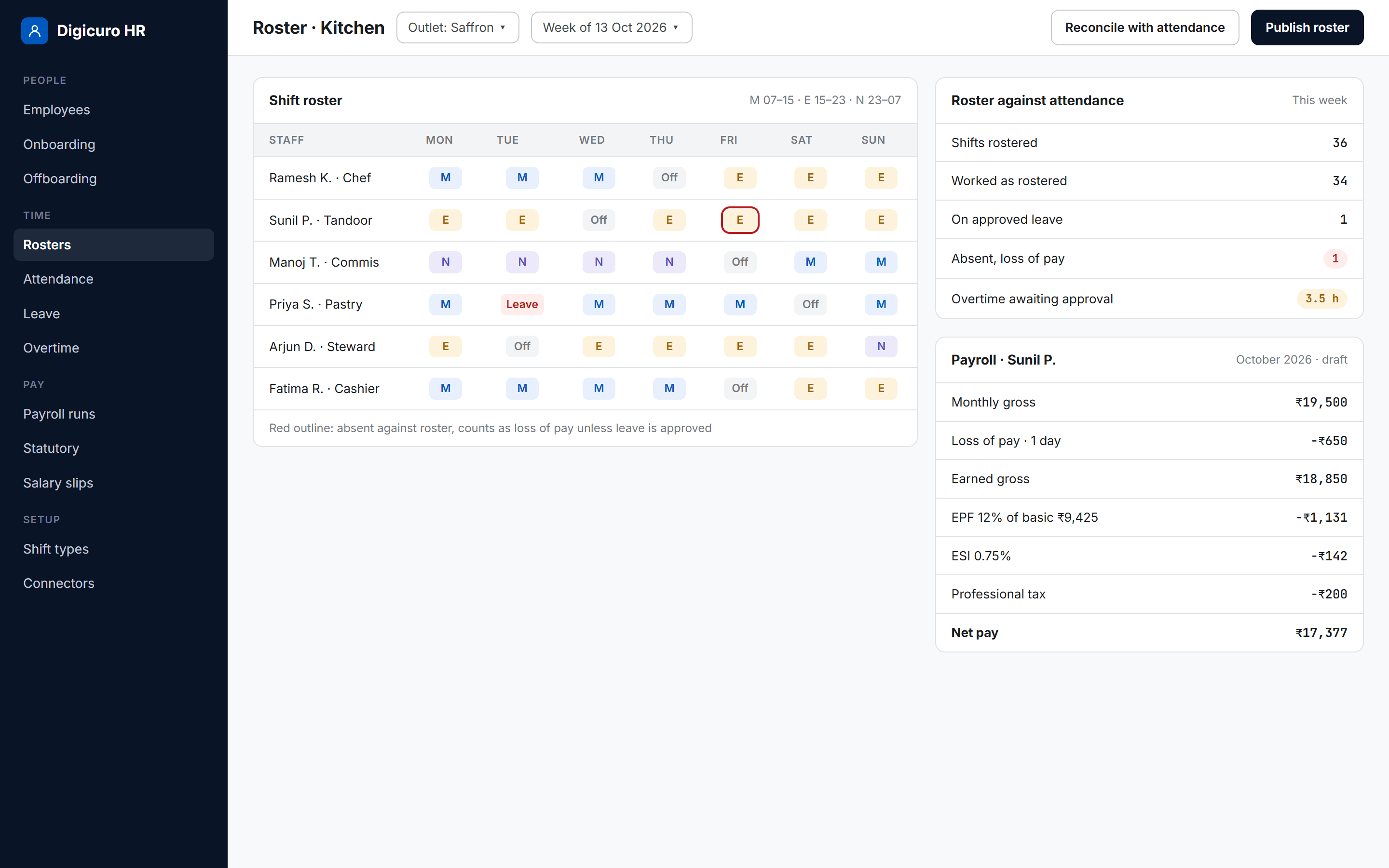Select Fatima R.'s Saturday E shift
The width and height of the screenshot is (1389, 868).
click(x=810, y=388)
